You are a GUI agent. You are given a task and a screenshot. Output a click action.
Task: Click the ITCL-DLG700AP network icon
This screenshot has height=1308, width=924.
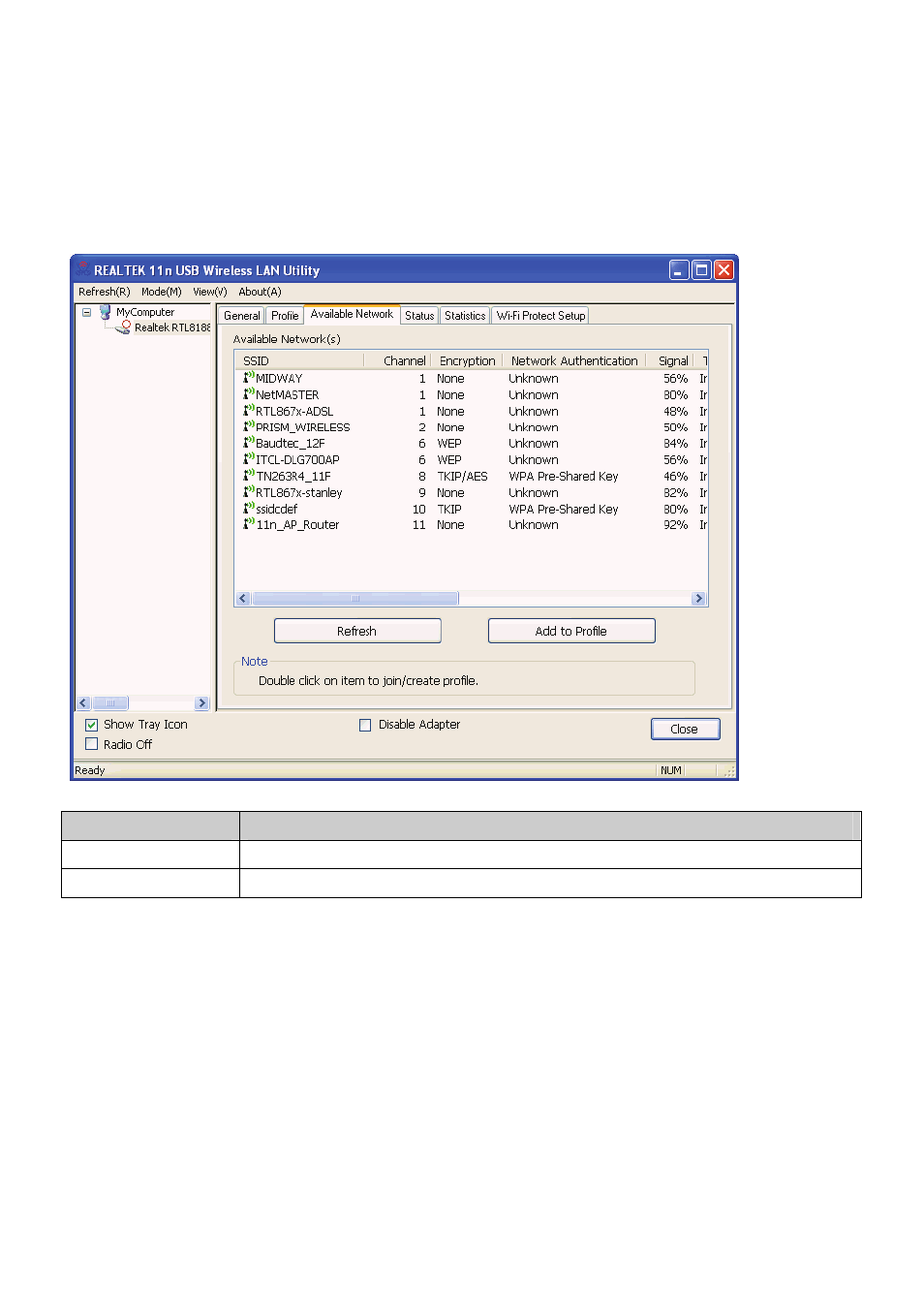click(x=249, y=459)
